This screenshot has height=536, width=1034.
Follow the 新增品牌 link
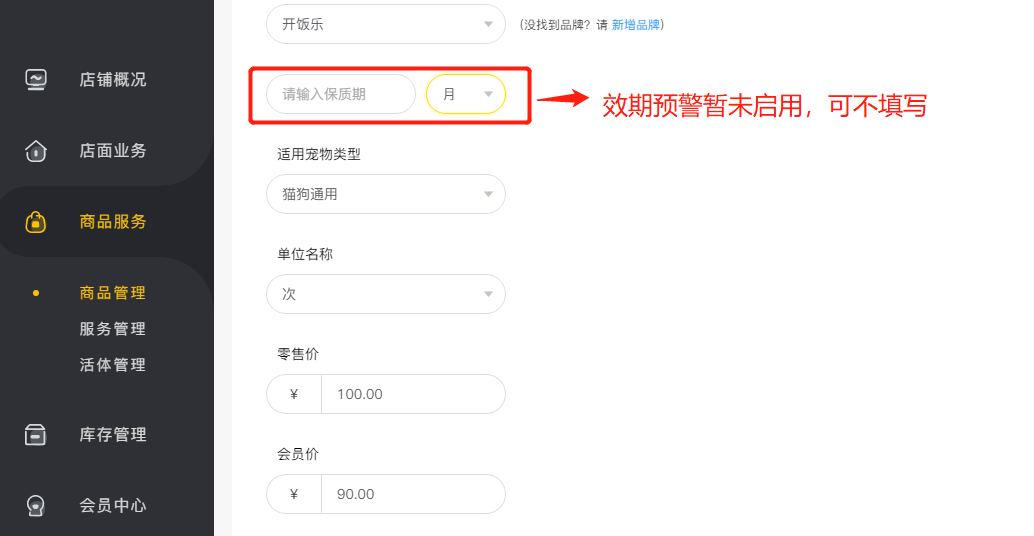(x=636, y=25)
